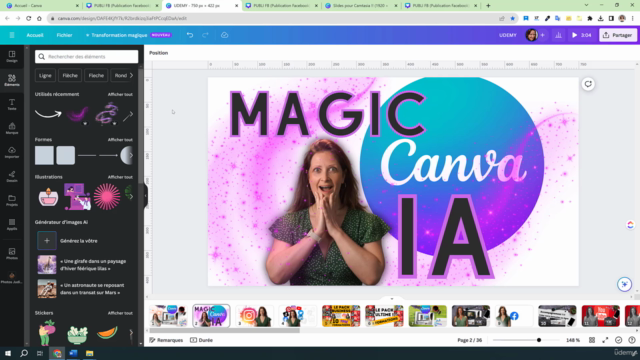Viewport: 640px width, 360px height.
Task: Open browser tab search dropdown
Action: 586,6
